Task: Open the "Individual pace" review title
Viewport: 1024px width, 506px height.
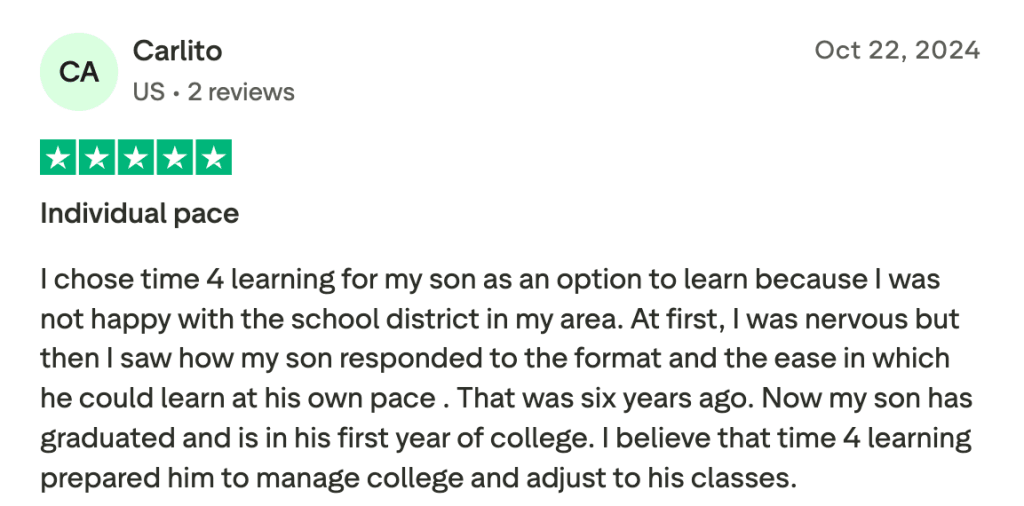Action: click(x=139, y=213)
